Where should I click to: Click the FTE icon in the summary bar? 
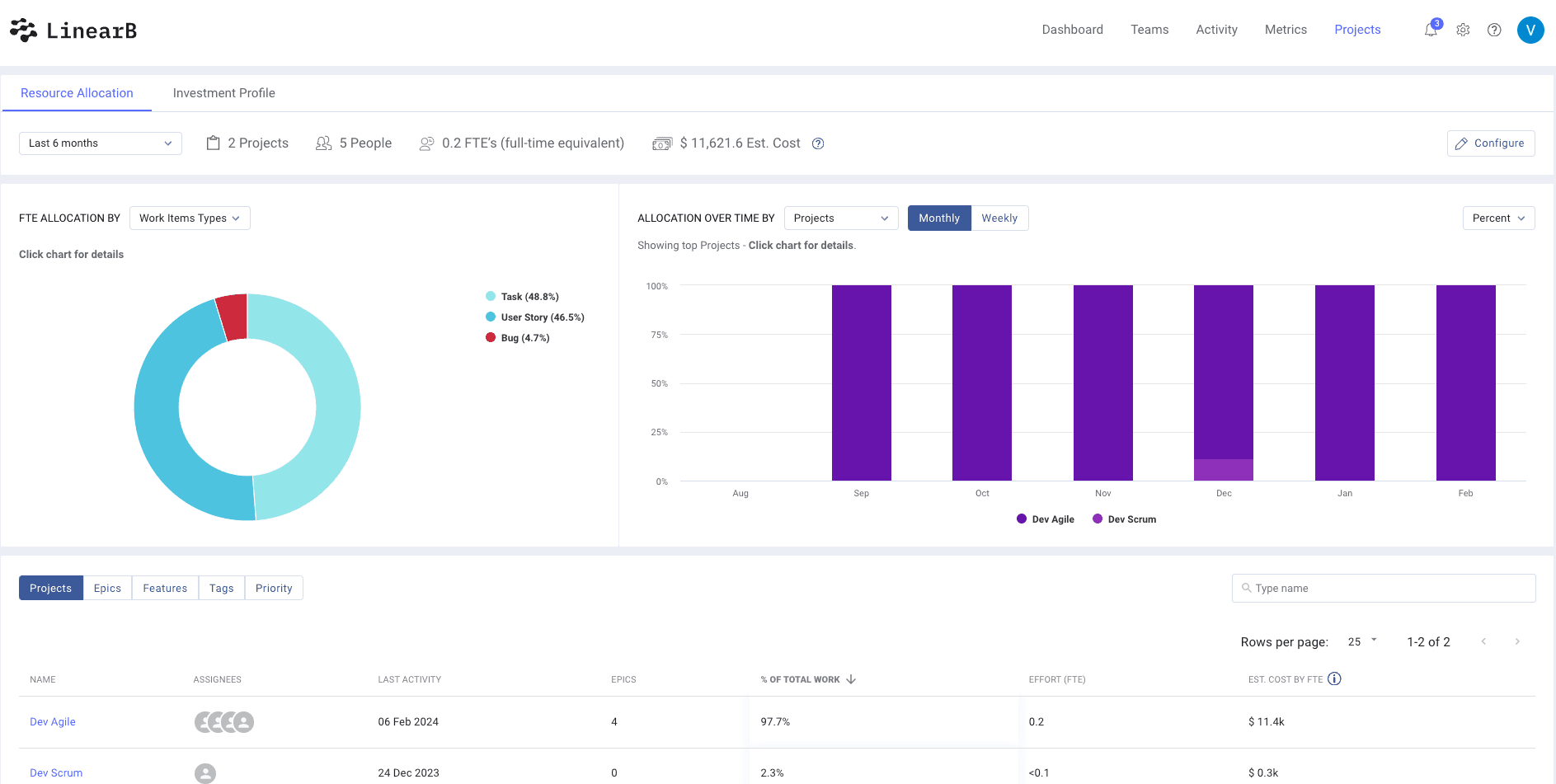click(x=426, y=143)
